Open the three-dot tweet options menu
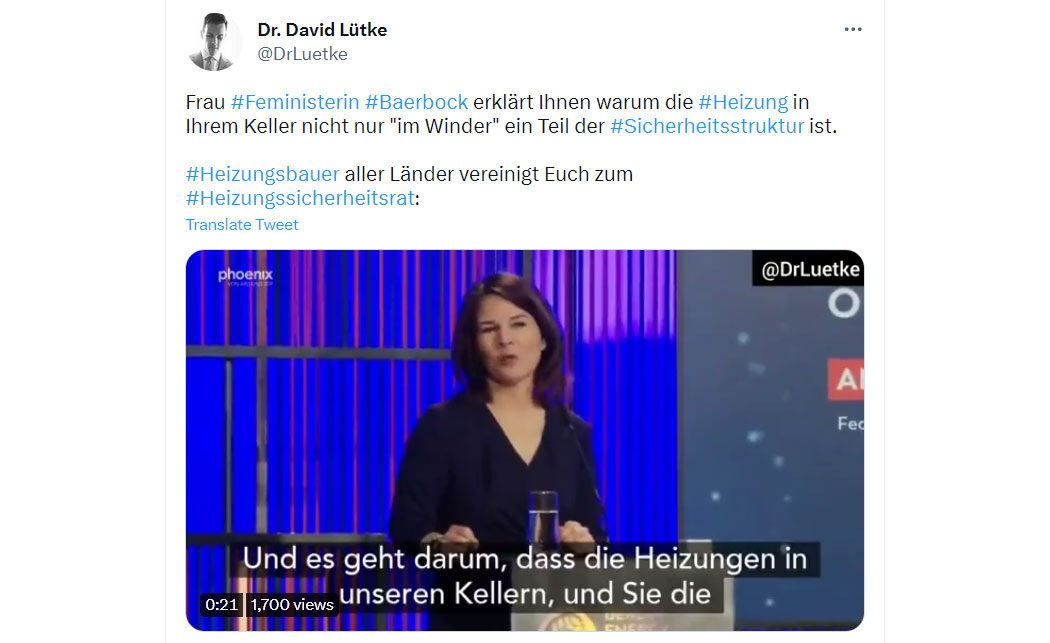This screenshot has width=1050, height=643. [852, 29]
